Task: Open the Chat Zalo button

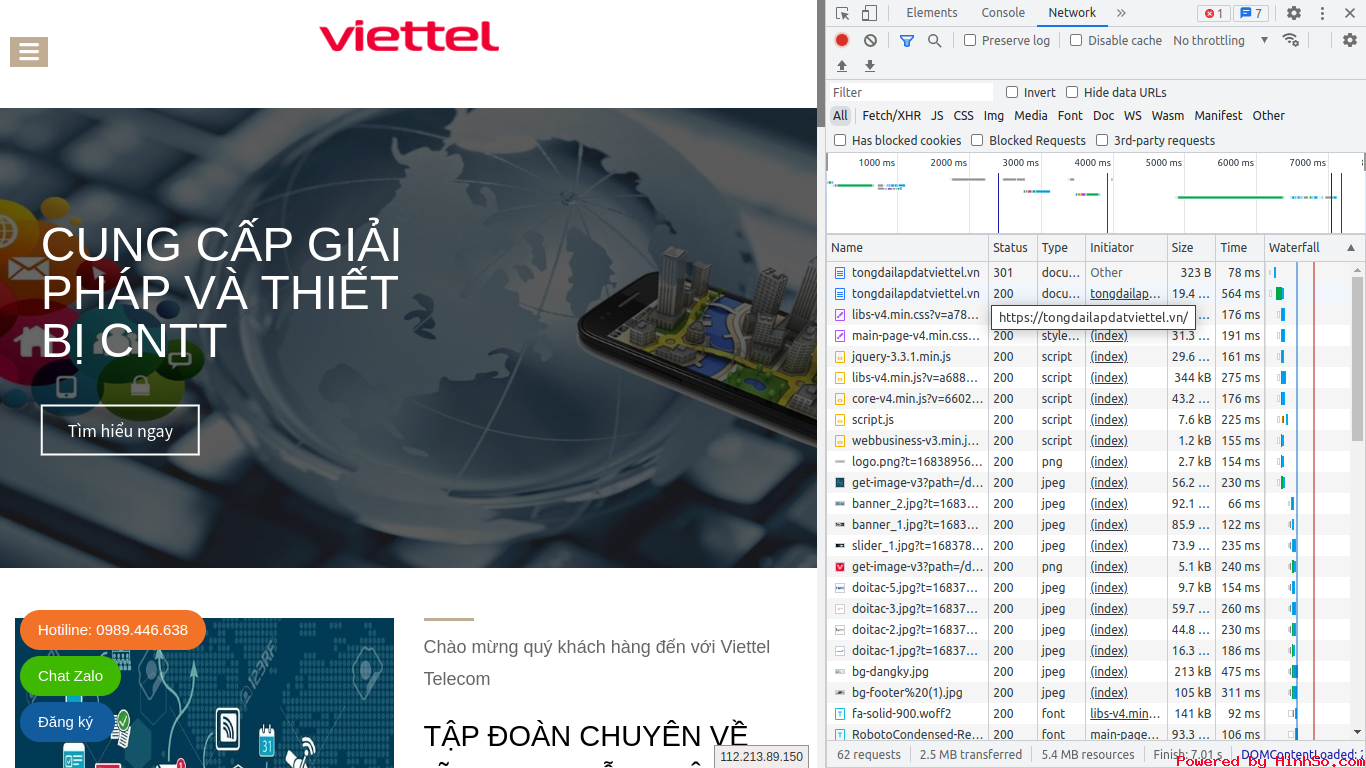Action: click(70, 676)
